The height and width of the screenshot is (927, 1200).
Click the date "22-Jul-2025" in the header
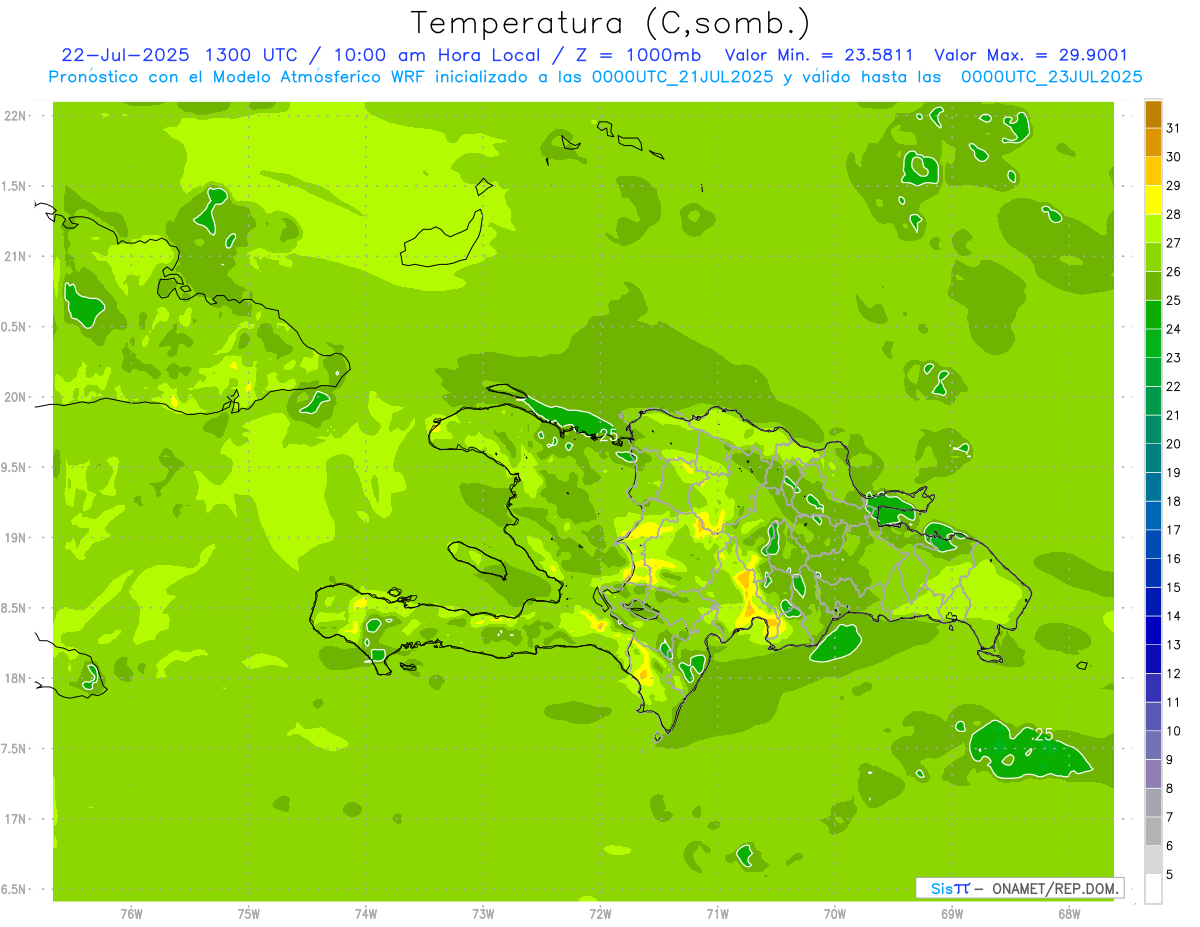coord(127,55)
